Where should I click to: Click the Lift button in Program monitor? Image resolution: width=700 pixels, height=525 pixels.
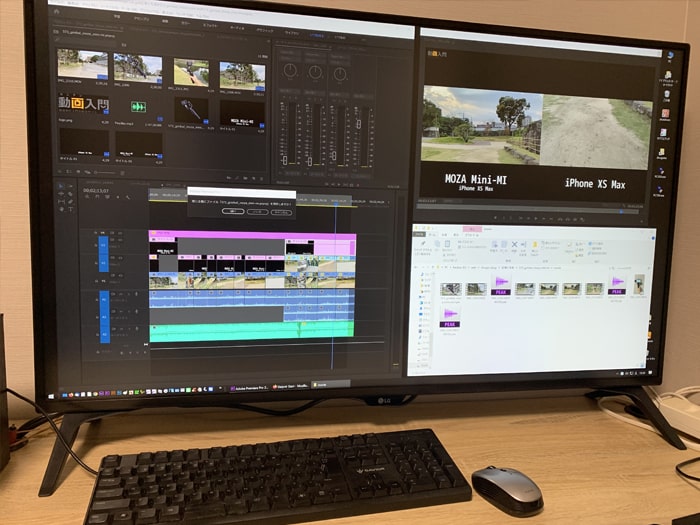pyautogui.click(x=561, y=219)
